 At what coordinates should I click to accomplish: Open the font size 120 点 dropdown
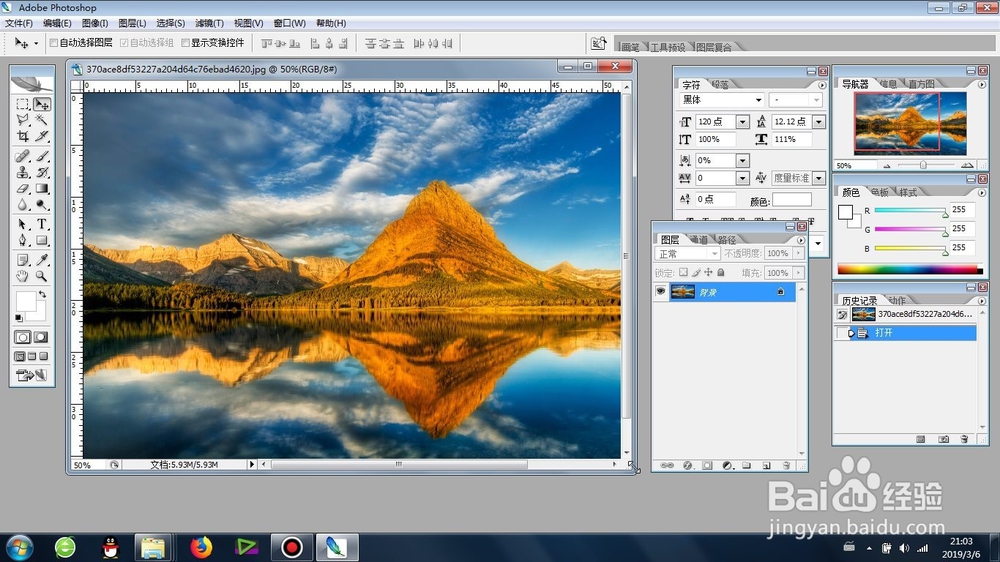pyautogui.click(x=742, y=122)
